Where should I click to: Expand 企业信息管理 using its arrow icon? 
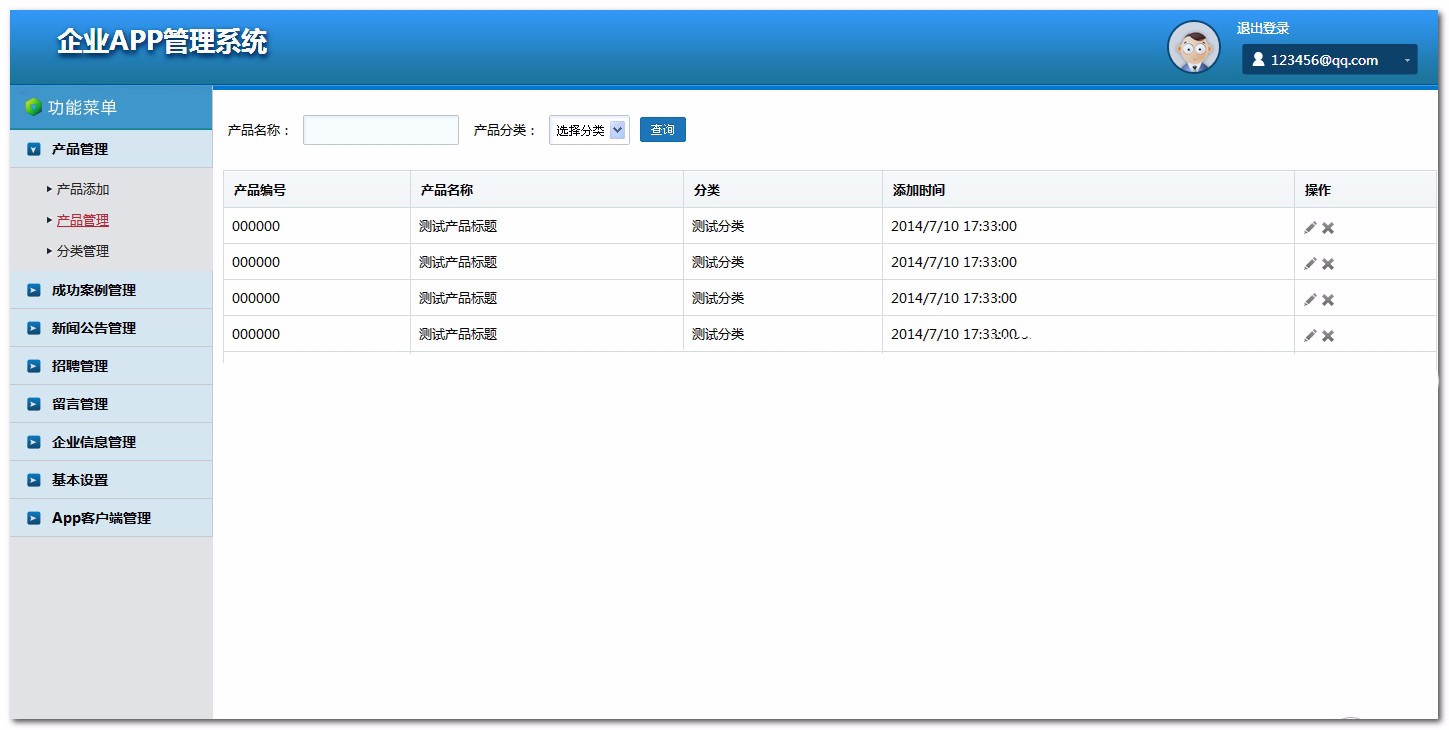point(34,442)
